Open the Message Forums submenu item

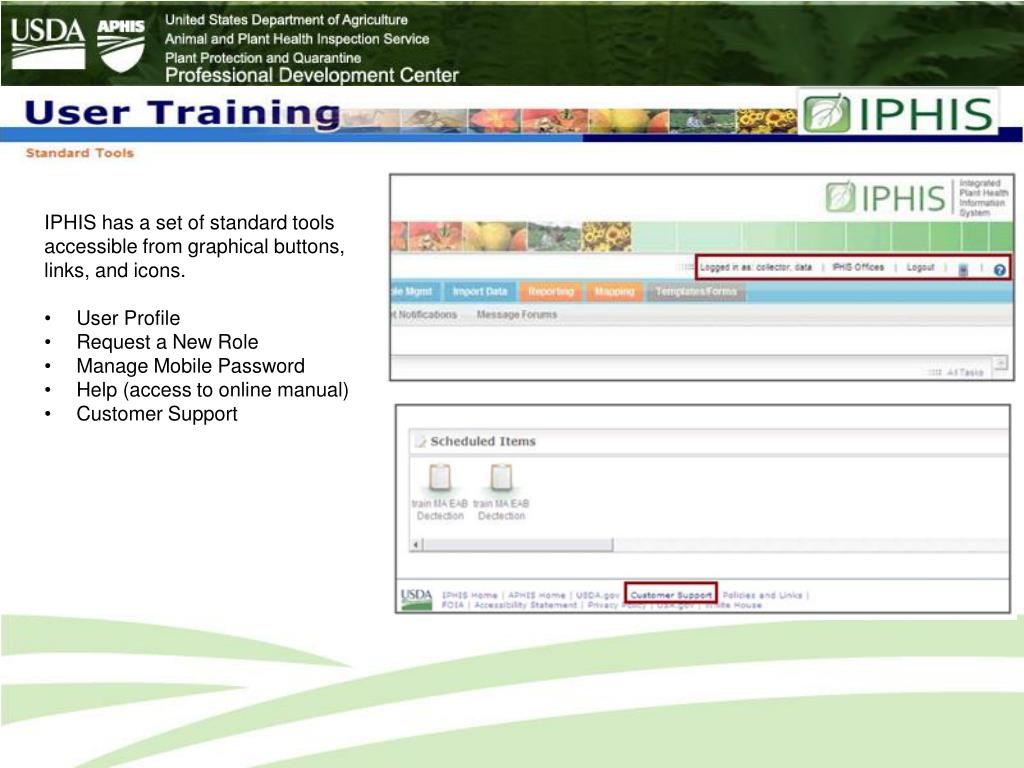tap(517, 315)
